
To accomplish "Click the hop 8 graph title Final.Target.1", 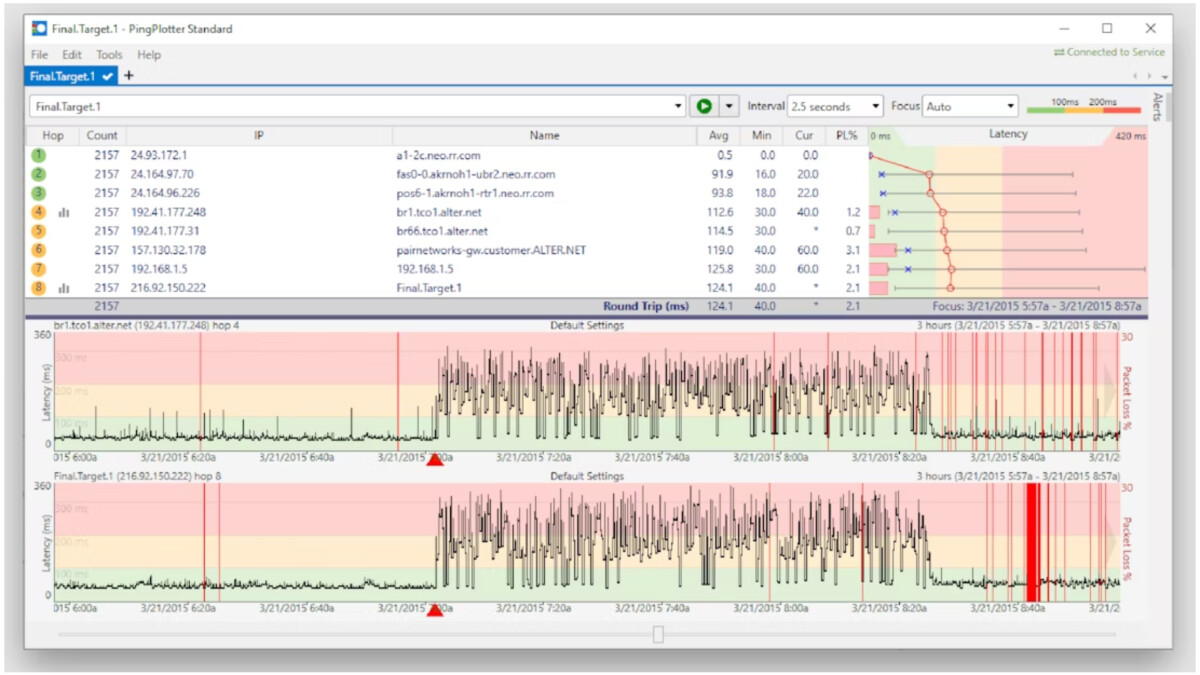I will 138,476.
